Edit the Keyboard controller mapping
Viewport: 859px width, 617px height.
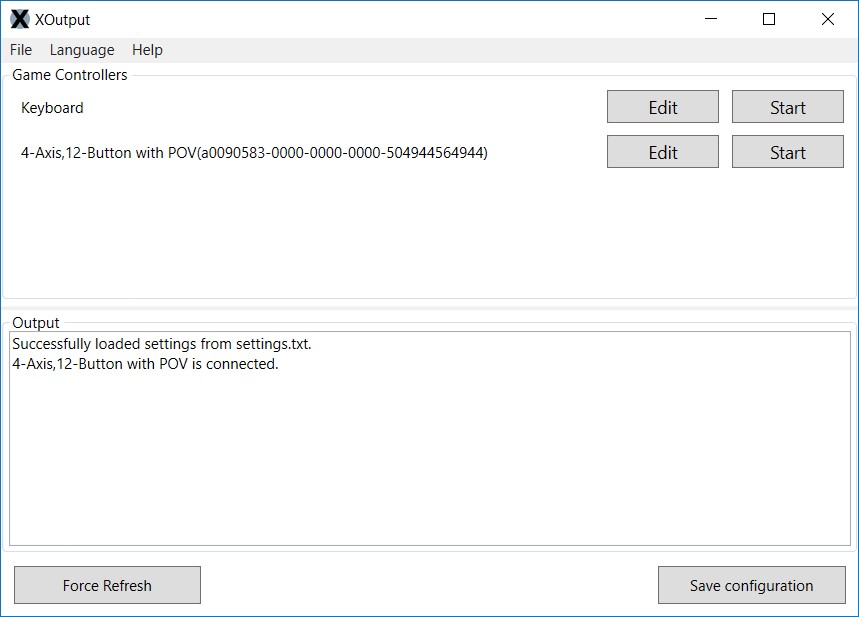click(x=662, y=106)
